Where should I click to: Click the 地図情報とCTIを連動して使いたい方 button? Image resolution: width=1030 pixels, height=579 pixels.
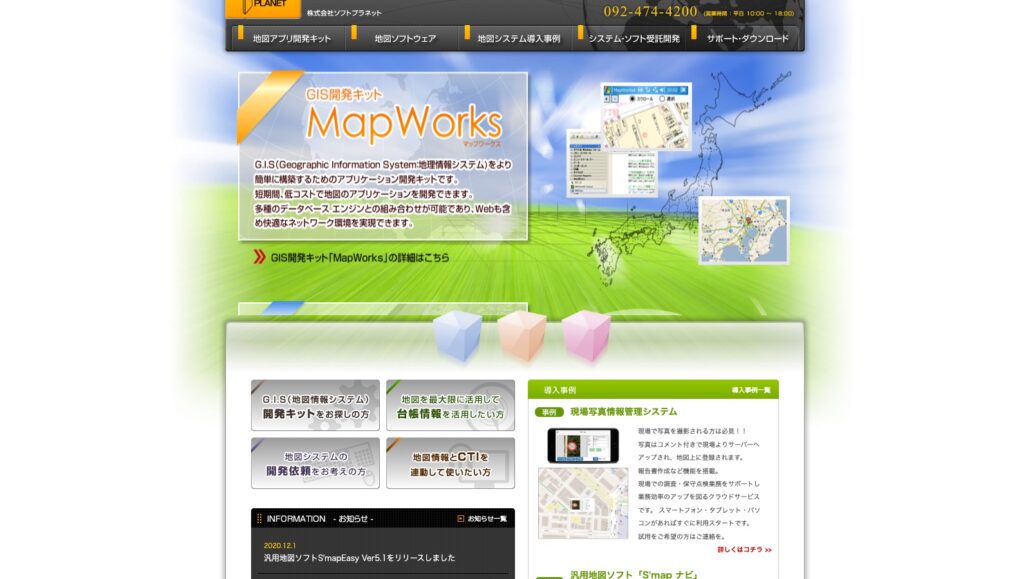click(x=451, y=463)
